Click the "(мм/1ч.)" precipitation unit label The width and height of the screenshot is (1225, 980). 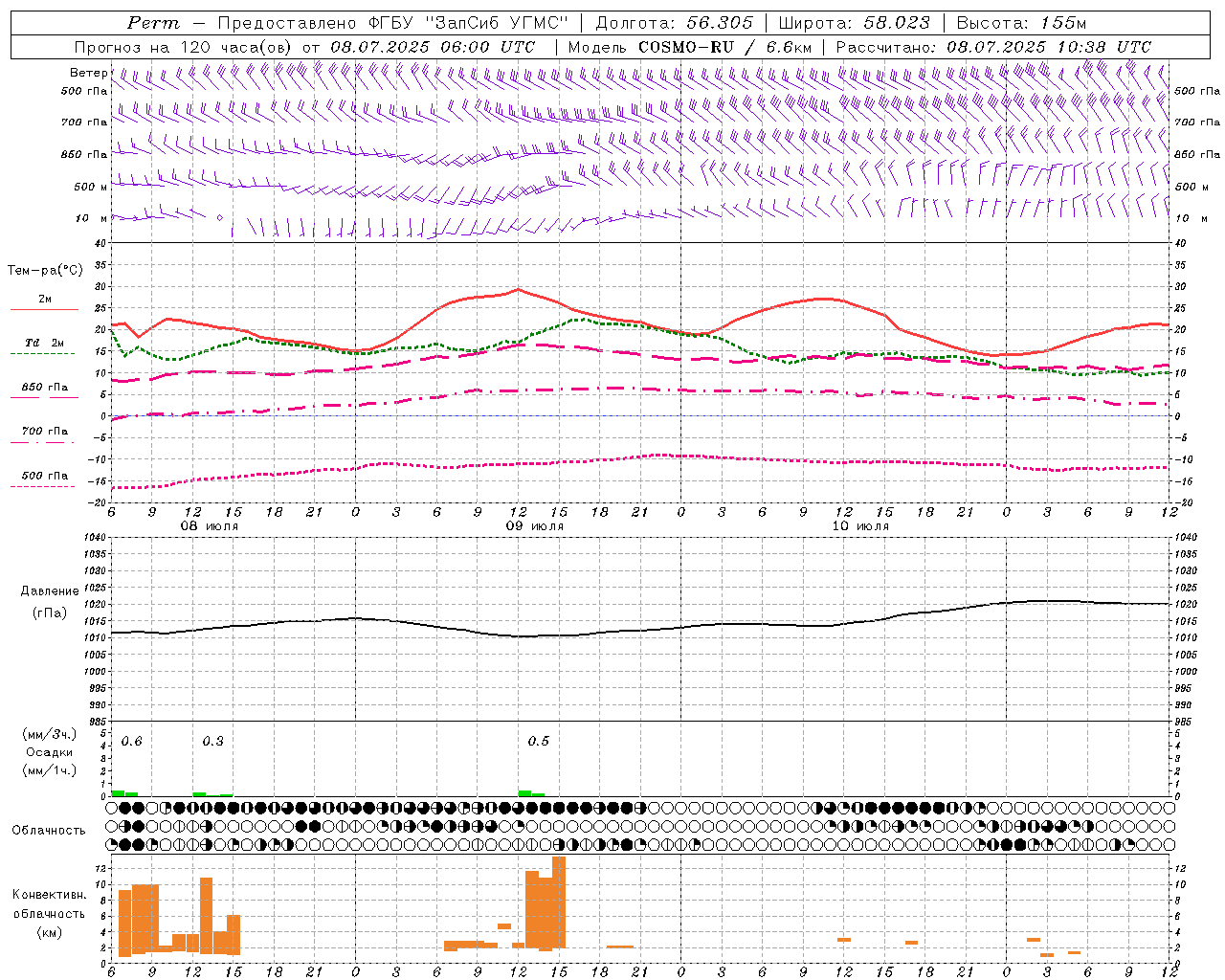pyautogui.click(x=49, y=770)
